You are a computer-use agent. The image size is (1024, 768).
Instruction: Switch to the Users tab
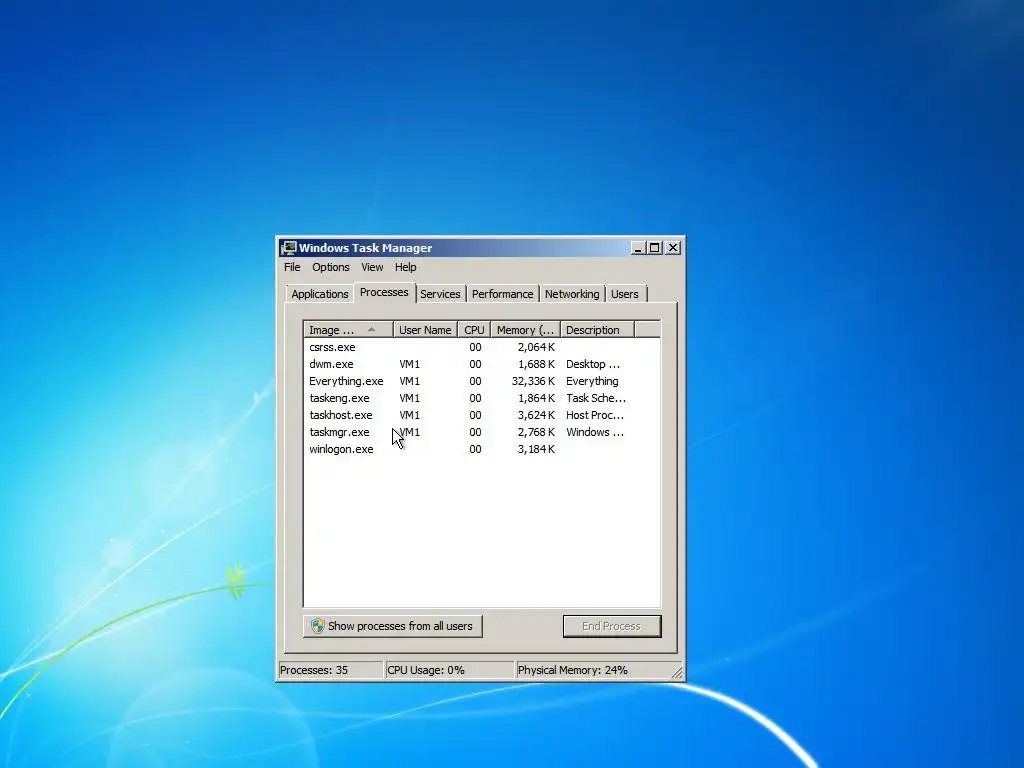[x=625, y=294]
